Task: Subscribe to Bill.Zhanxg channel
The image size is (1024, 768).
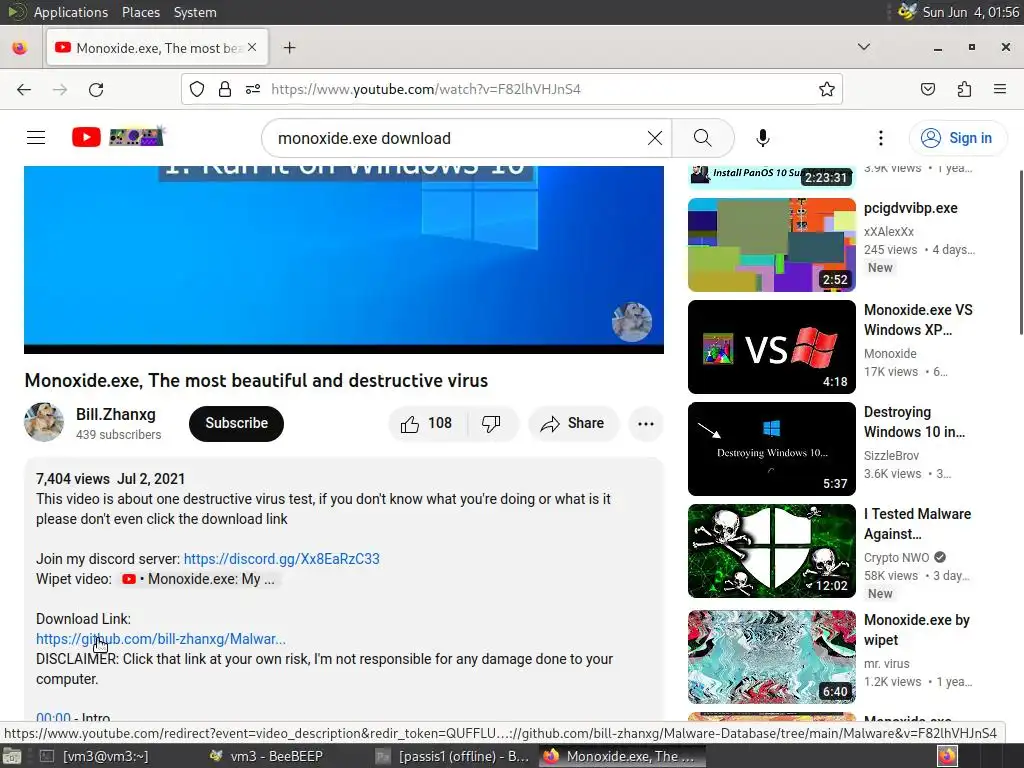Action: 236,424
